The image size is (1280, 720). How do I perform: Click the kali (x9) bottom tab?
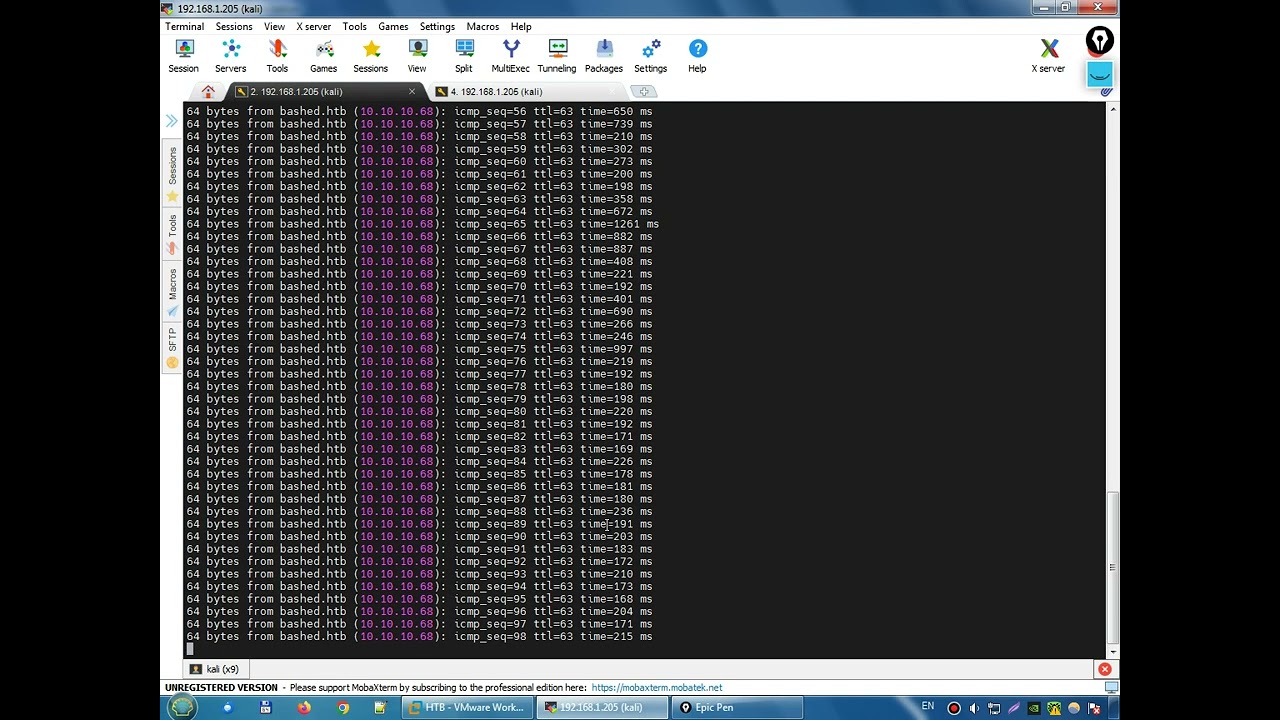point(215,669)
